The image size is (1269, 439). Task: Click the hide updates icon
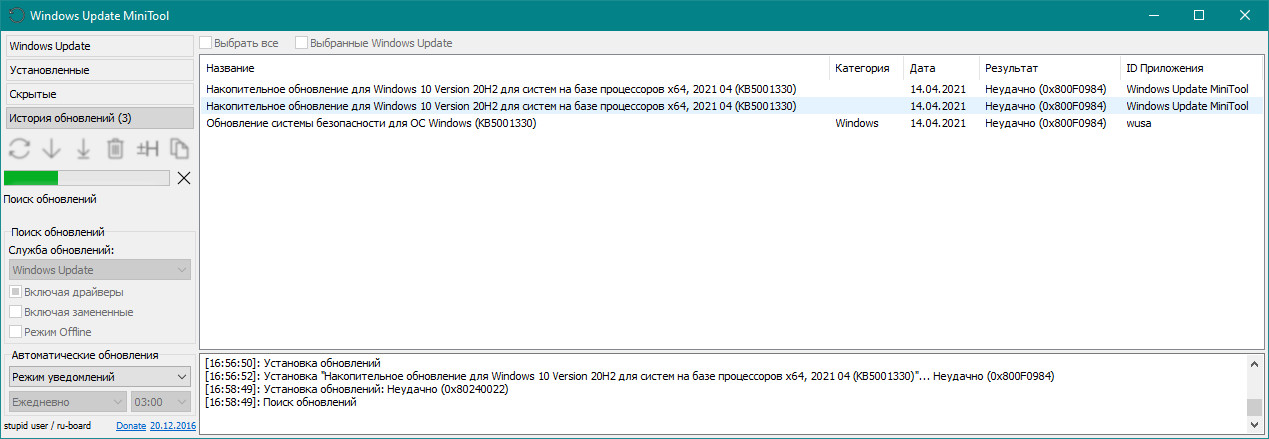(x=148, y=149)
